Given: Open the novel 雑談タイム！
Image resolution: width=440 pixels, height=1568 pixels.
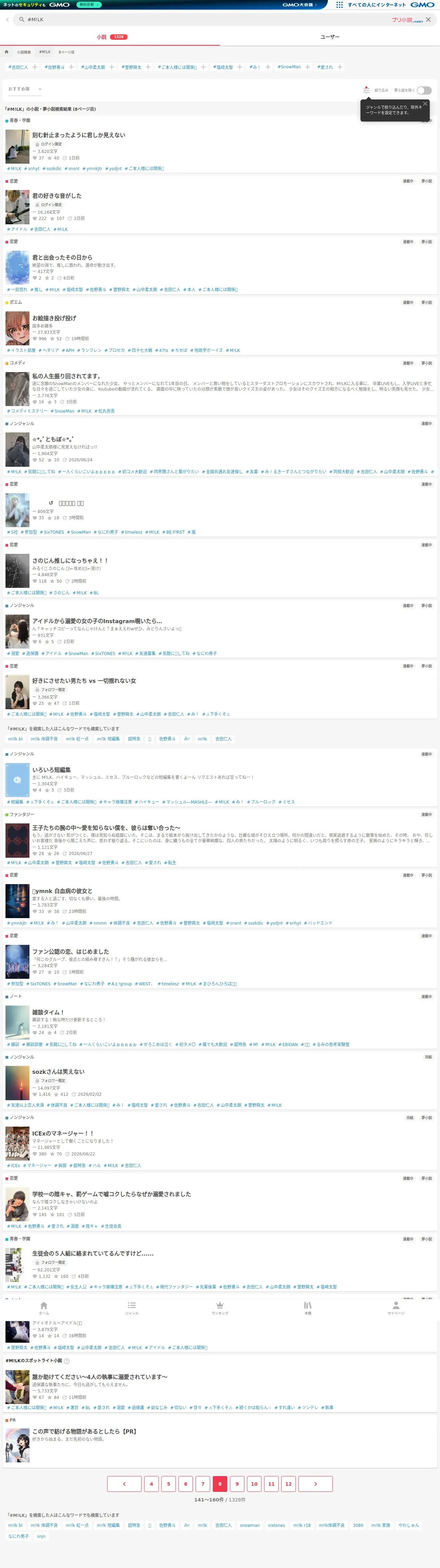Looking at the screenshot, I should coord(48,1012).
